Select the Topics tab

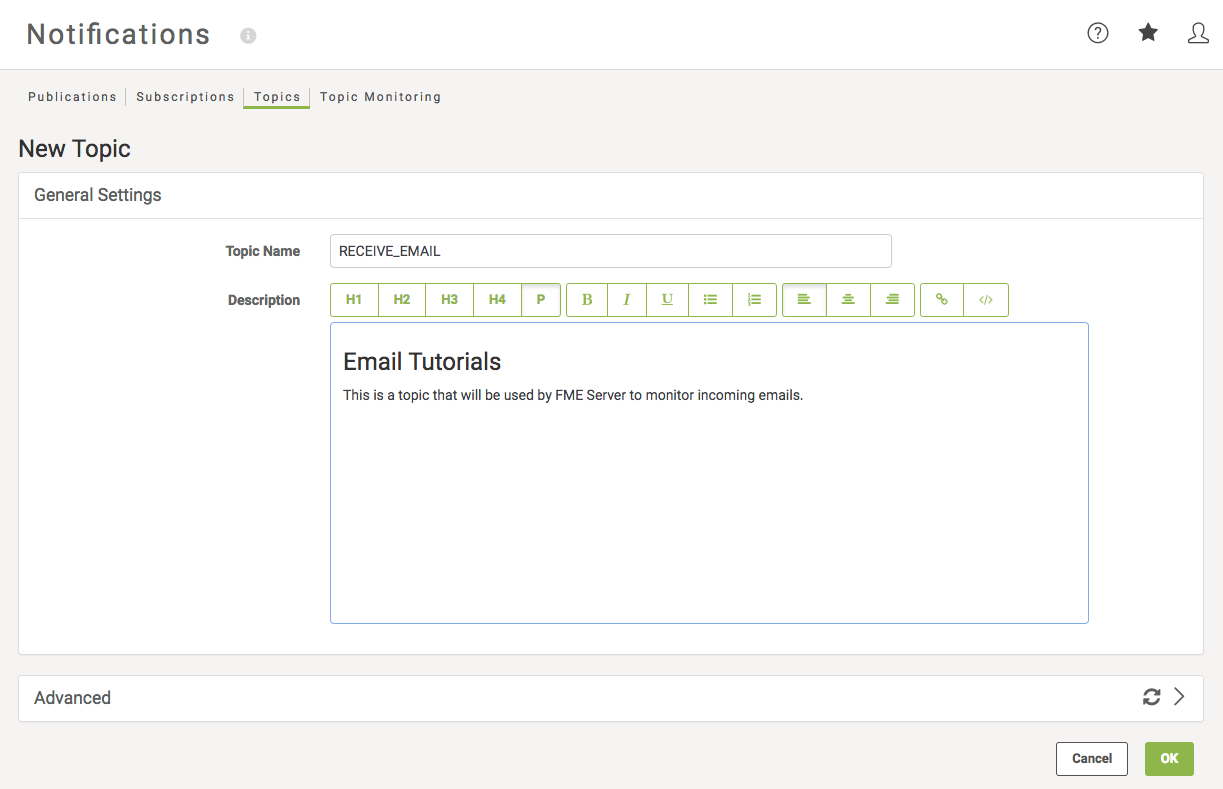click(277, 97)
